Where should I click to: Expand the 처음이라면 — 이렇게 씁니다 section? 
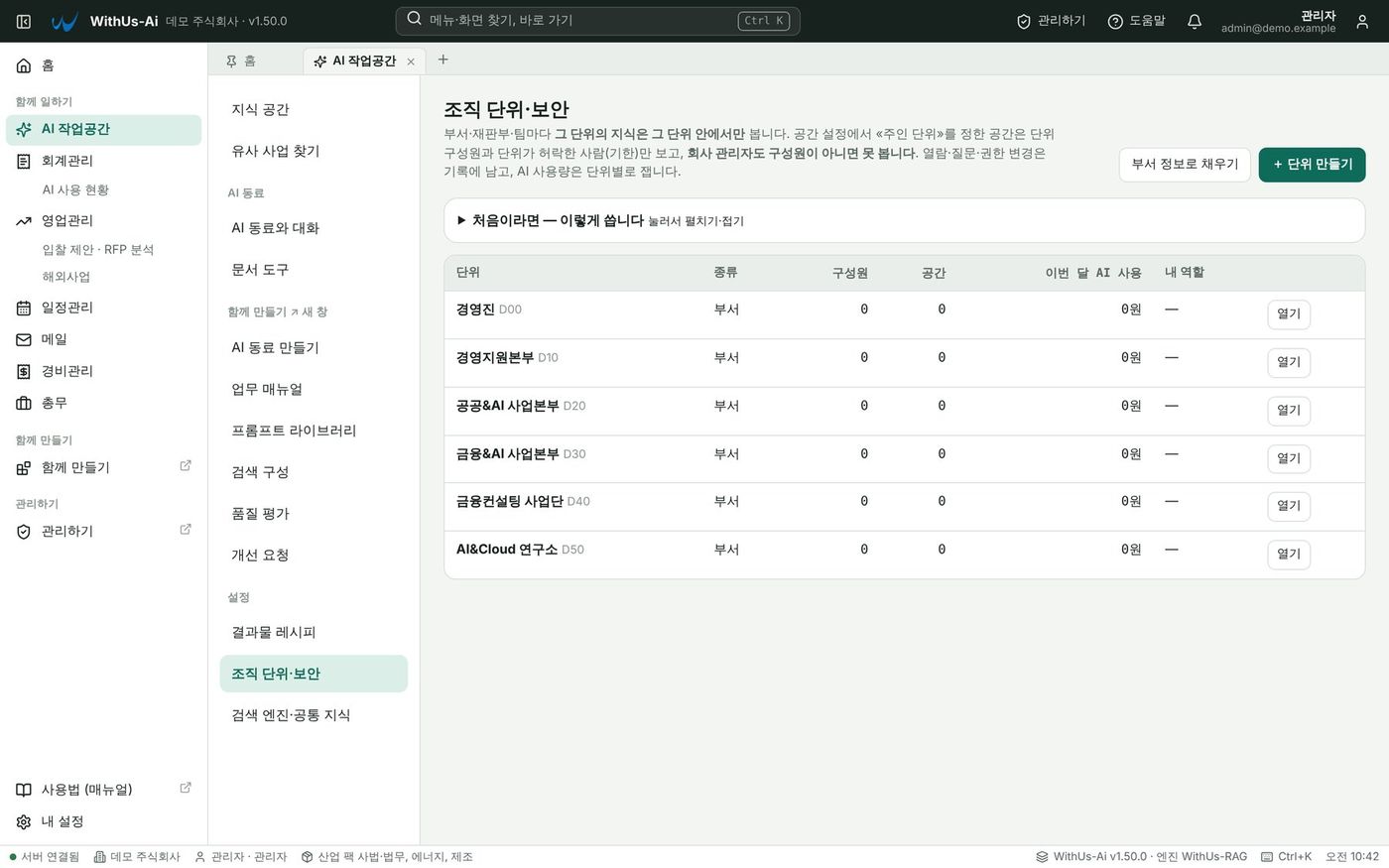tap(904, 220)
